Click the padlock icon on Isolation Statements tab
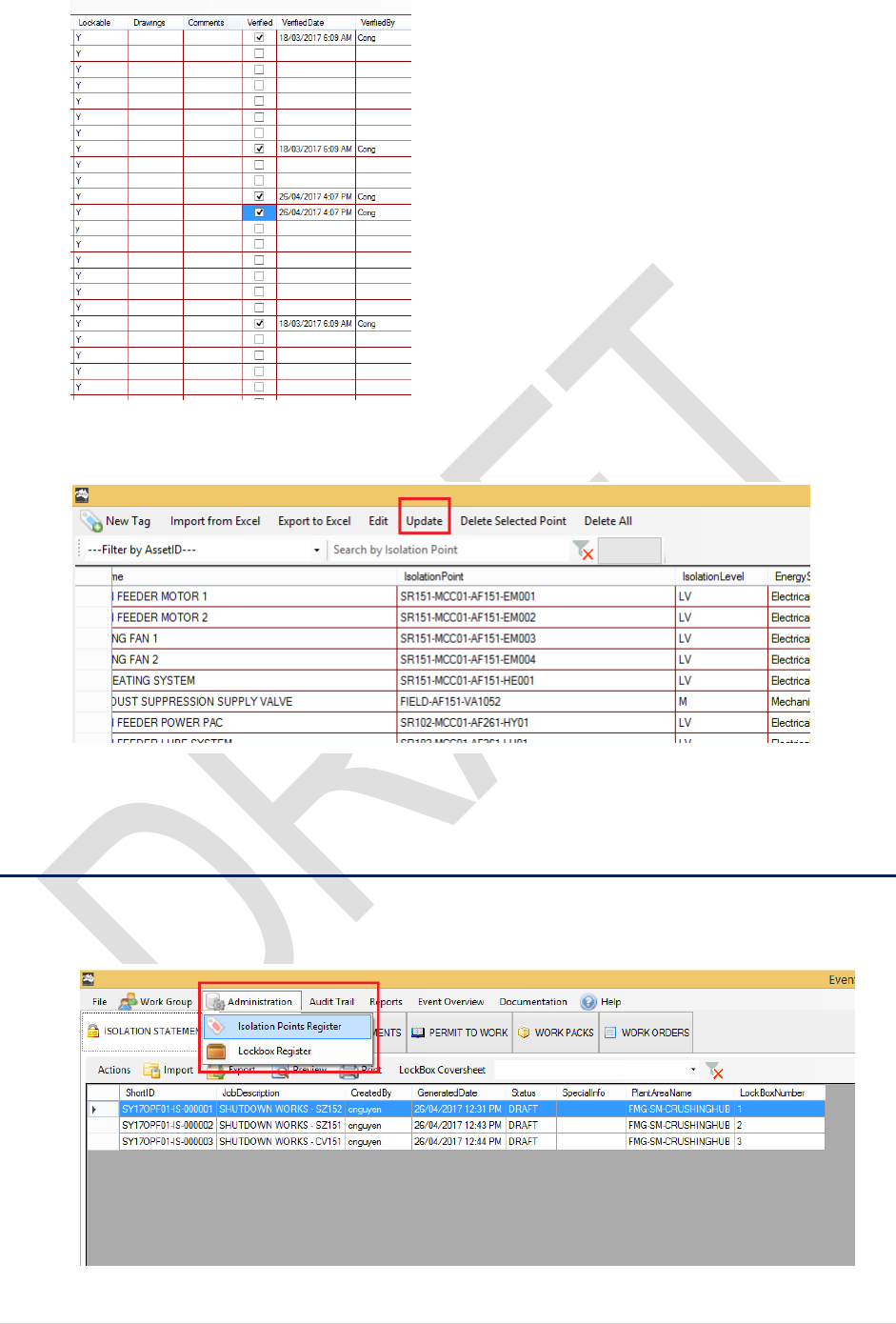 tap(93, 1031)
